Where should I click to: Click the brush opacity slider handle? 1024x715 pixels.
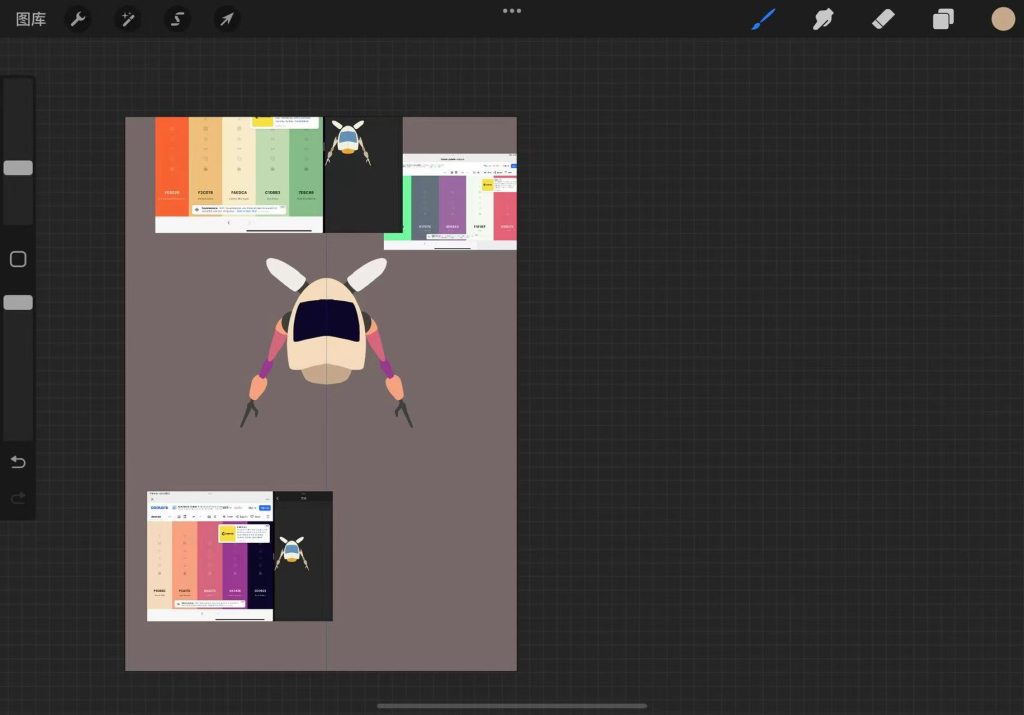click(x=18, y=302)
